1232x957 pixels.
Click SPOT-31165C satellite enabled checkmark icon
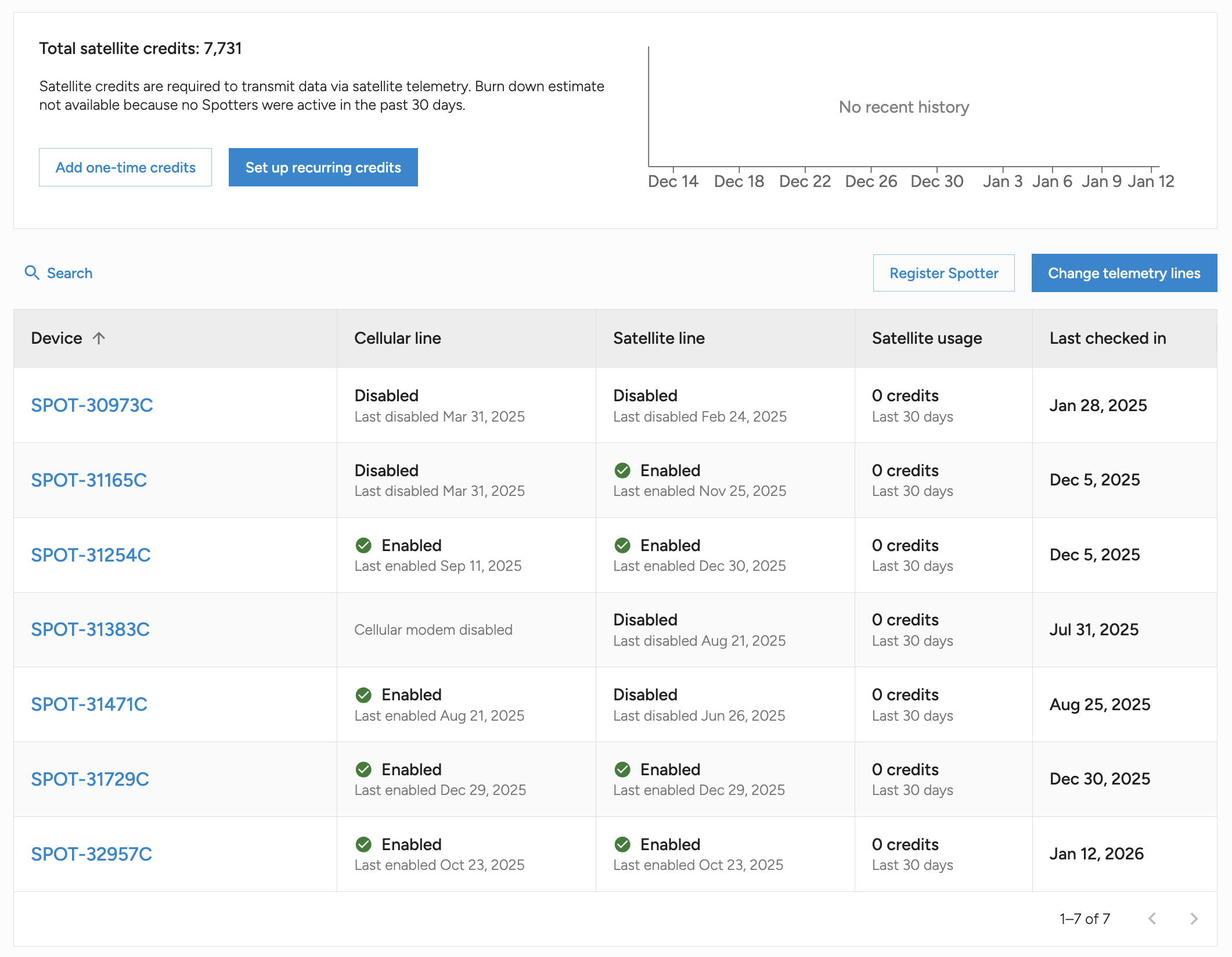[x=622, y=470]
